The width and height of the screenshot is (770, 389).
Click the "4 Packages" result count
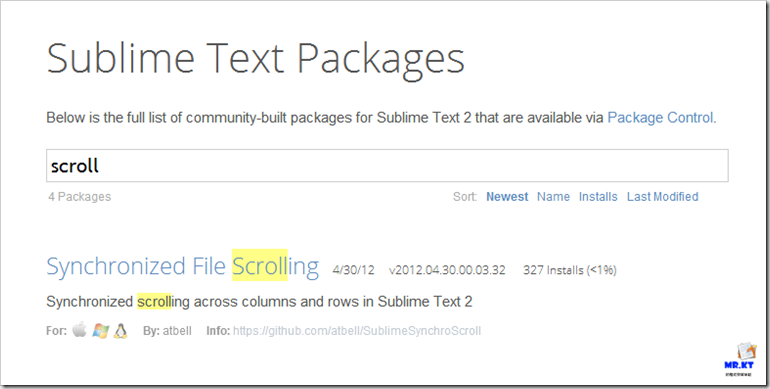pyautogui.click(x=80, y=197)
